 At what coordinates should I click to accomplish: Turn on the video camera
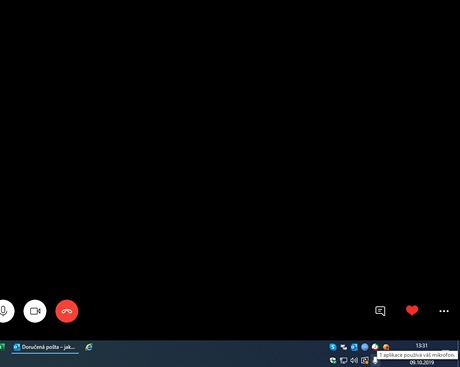pyautogui.click(x=35, y=311)
